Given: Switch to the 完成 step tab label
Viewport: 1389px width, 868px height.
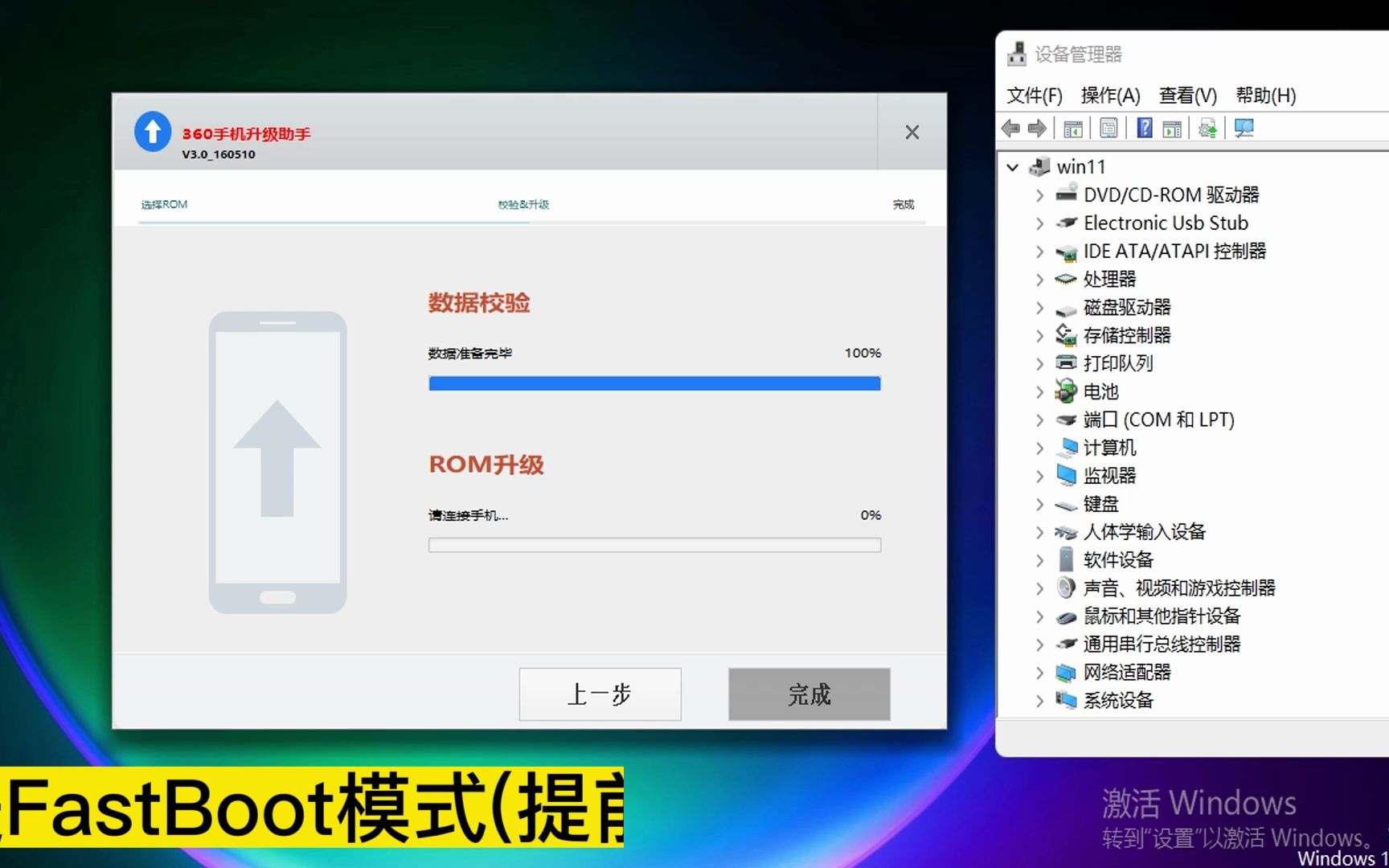Looking at the screenshot, I should click(903, 204).
